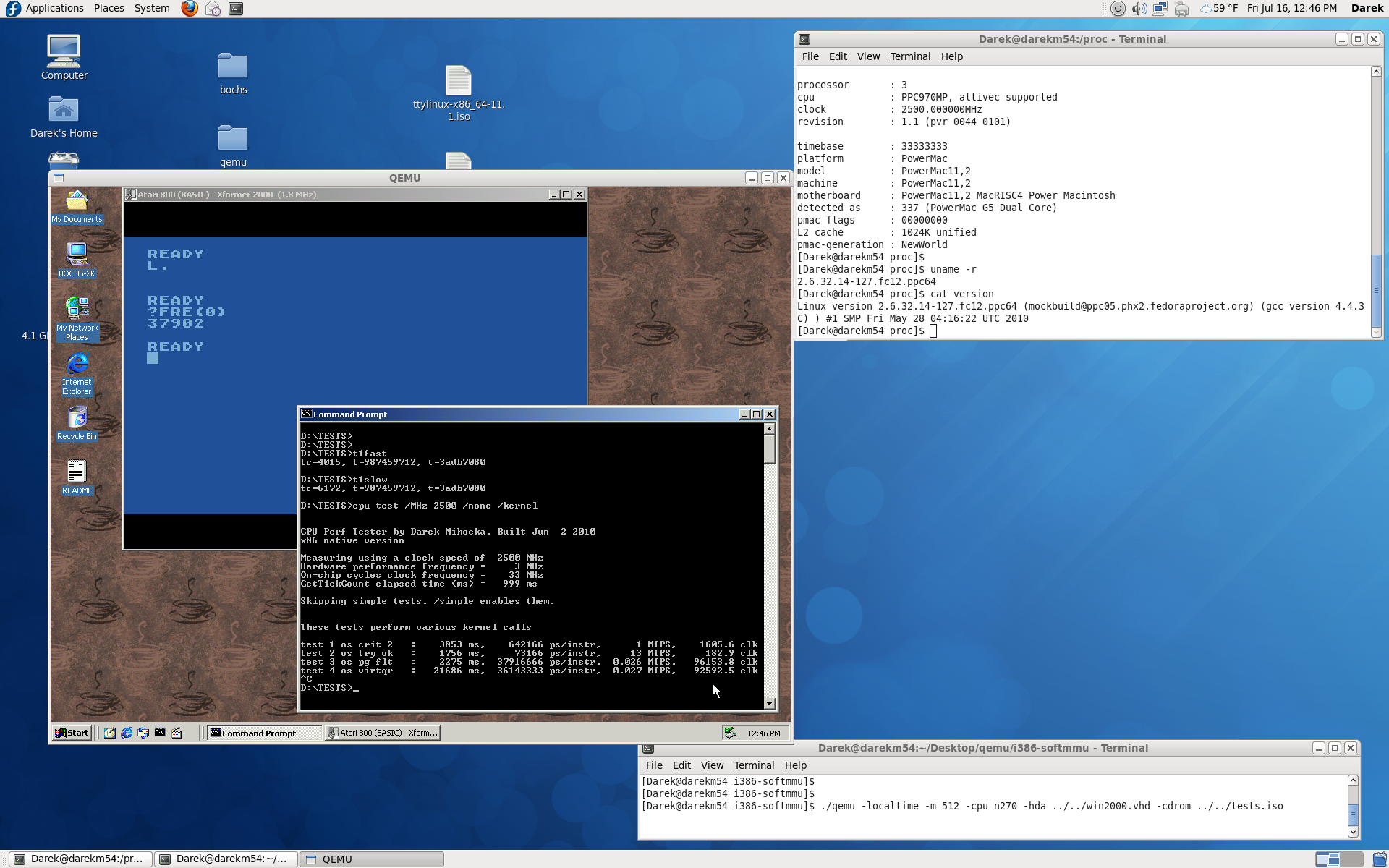The width and height of the screenshot is (1389, 868).
Task: Switch to Darek@darekm54:/proc taskbar item
Action: (x=81, y=859)
